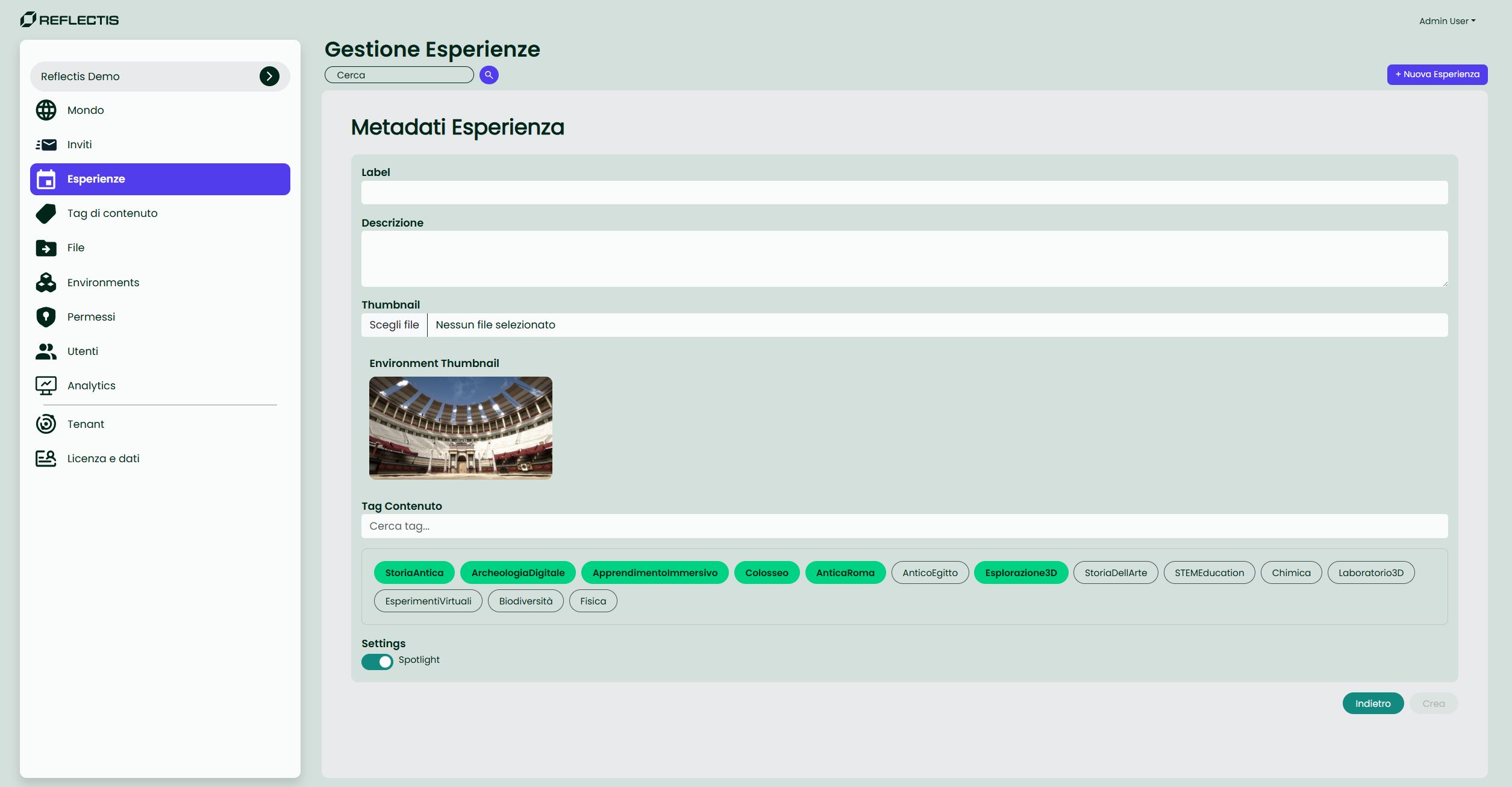Disable the Spotlight setting toggle
Screen dimensions: 1512x787
[377, 661]
